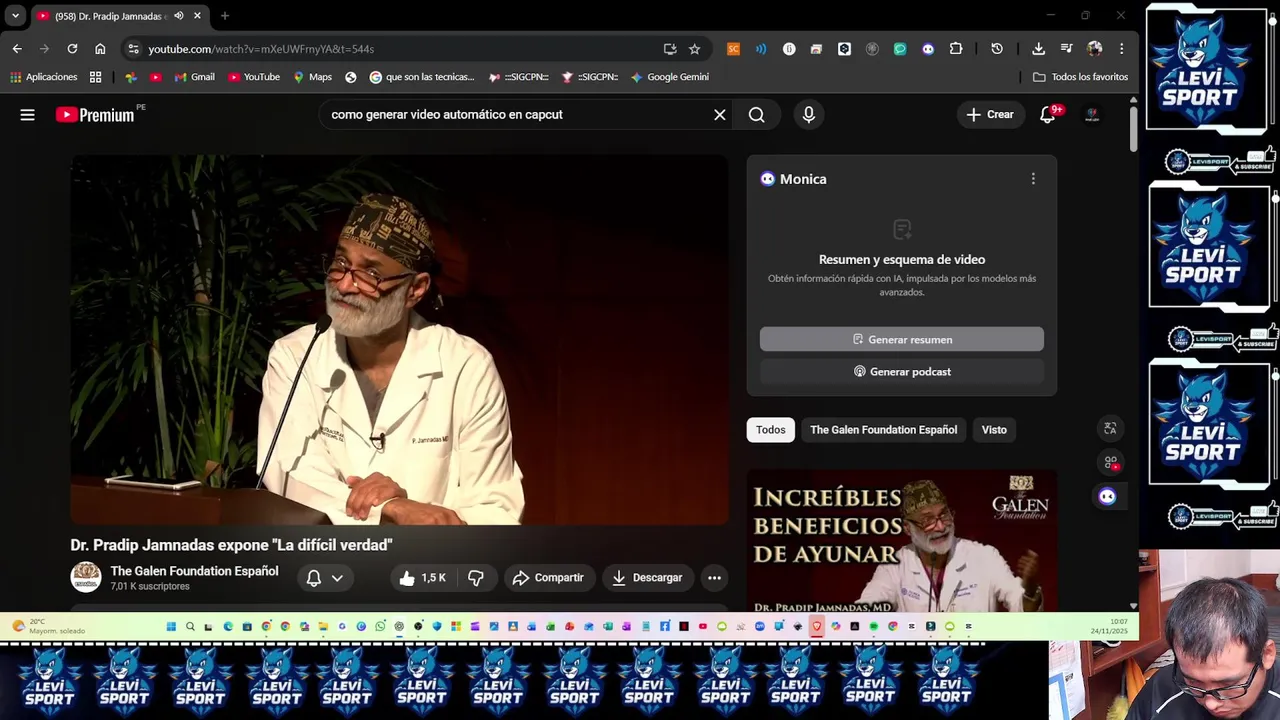Start voice search with the microphone
Screen dimensions: 1280x720
click(x=809, y=115)
